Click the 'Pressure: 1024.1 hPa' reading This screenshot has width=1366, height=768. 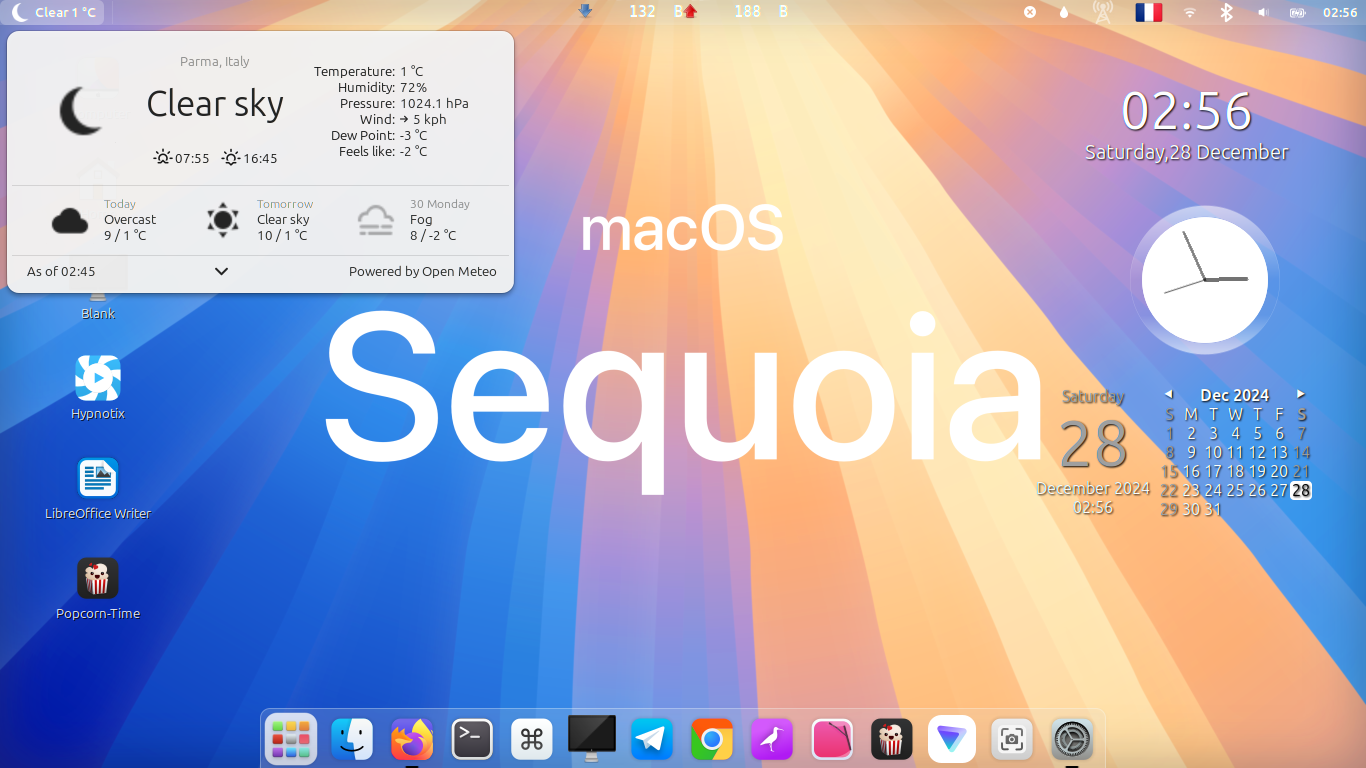click(x=404, y=104)
